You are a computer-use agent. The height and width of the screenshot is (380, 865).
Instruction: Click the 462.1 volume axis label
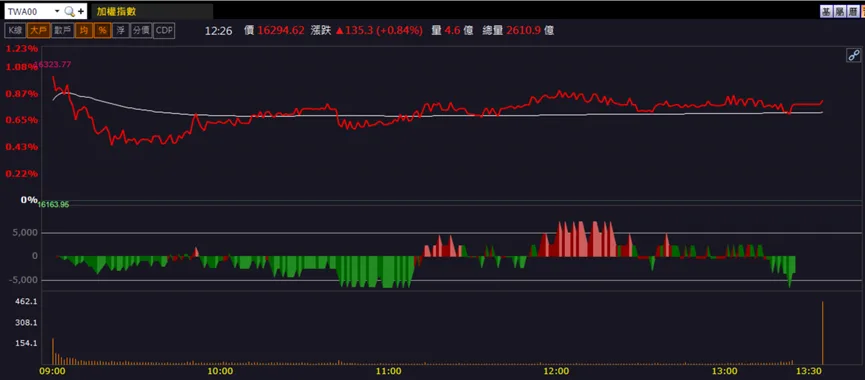pyautogui.click(x=26, y=302)
